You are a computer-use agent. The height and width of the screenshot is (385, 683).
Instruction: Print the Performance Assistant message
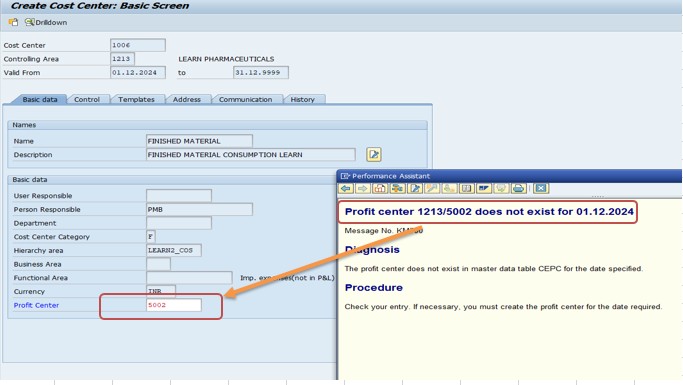tap(518, 188)
